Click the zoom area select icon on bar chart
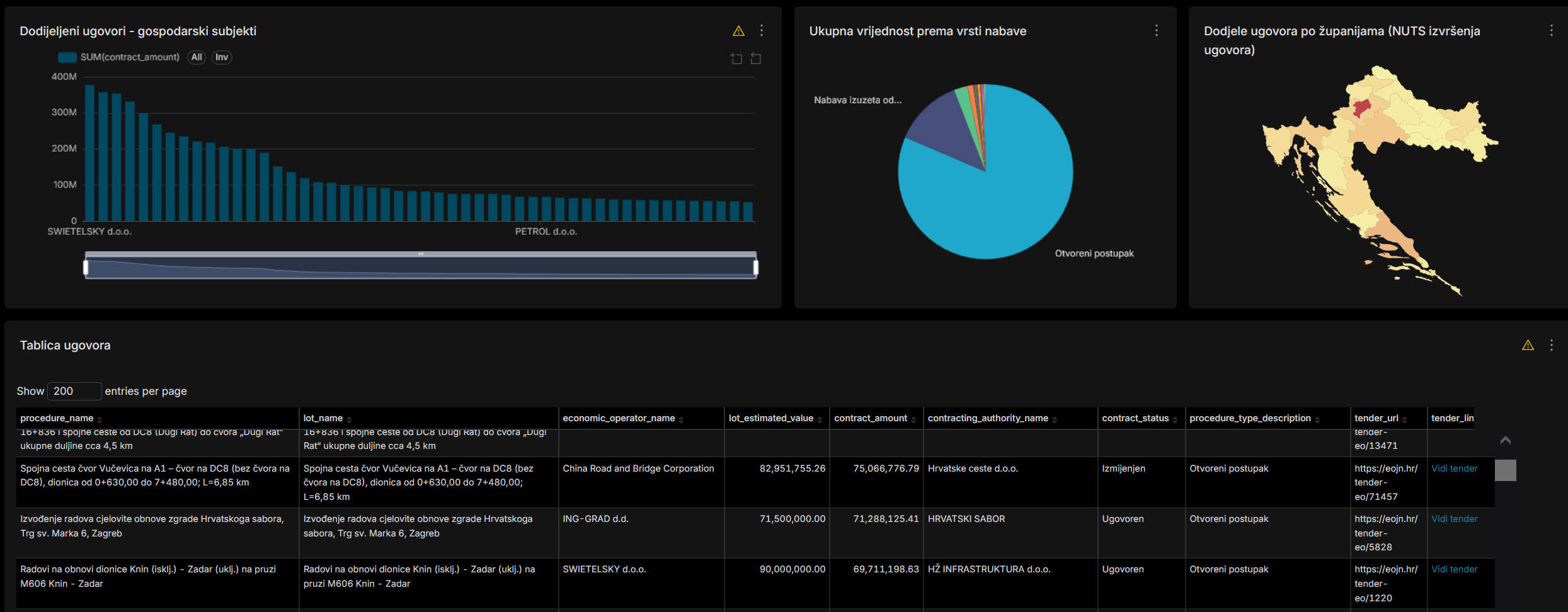Image resolution: width=1568 pixels, height=612 pixels. [736, 59]
